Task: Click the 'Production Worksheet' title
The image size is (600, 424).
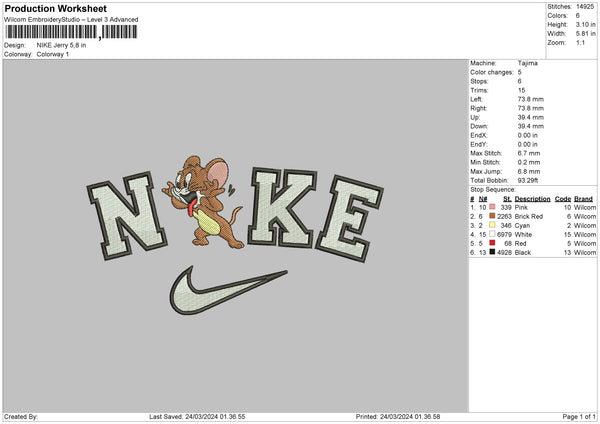Action: [x=56, y=8]
